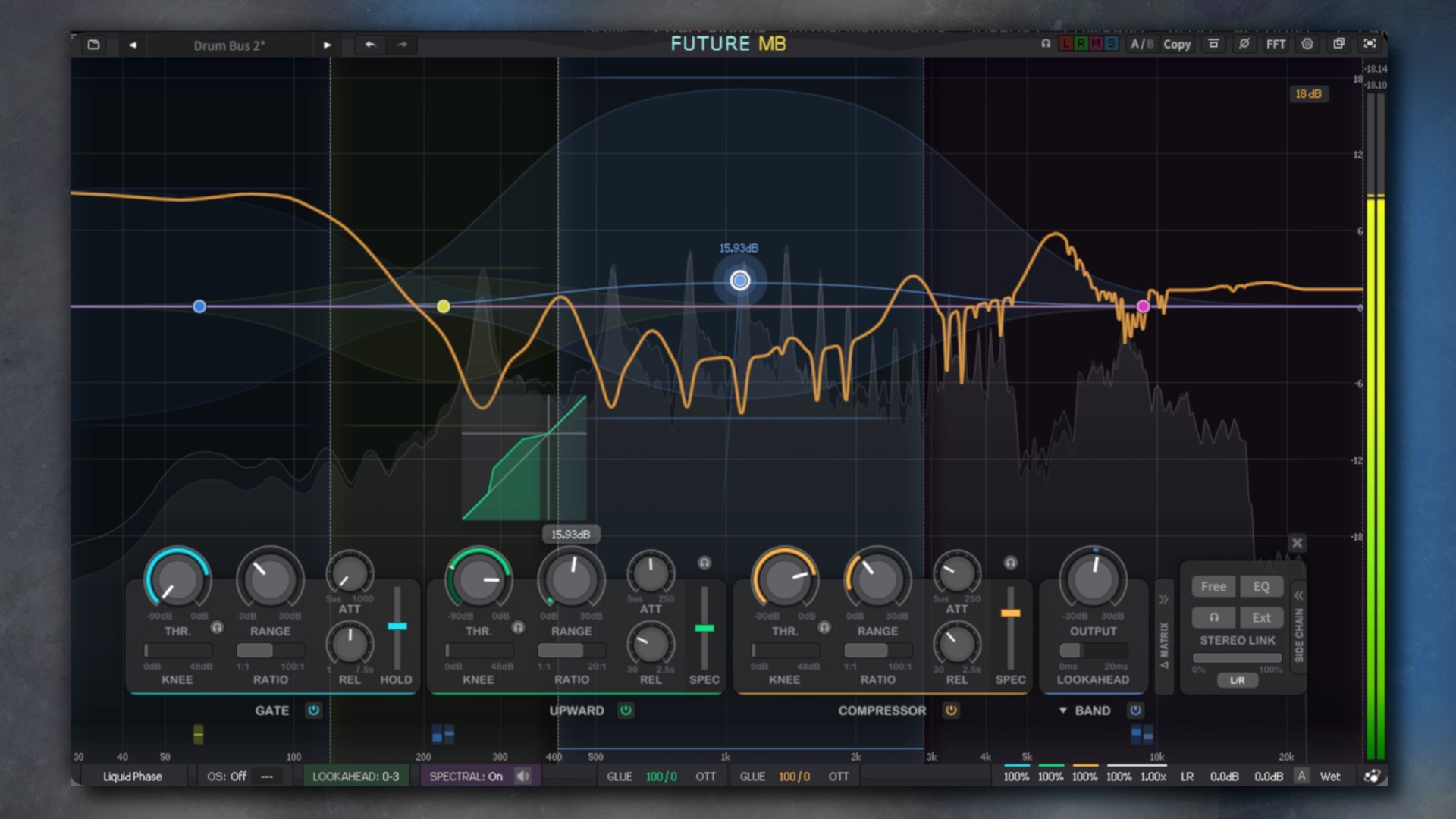Click the green GLUE 100/0 value
The height and width of the screenshot is (819, 1456).
click(661, 777)
